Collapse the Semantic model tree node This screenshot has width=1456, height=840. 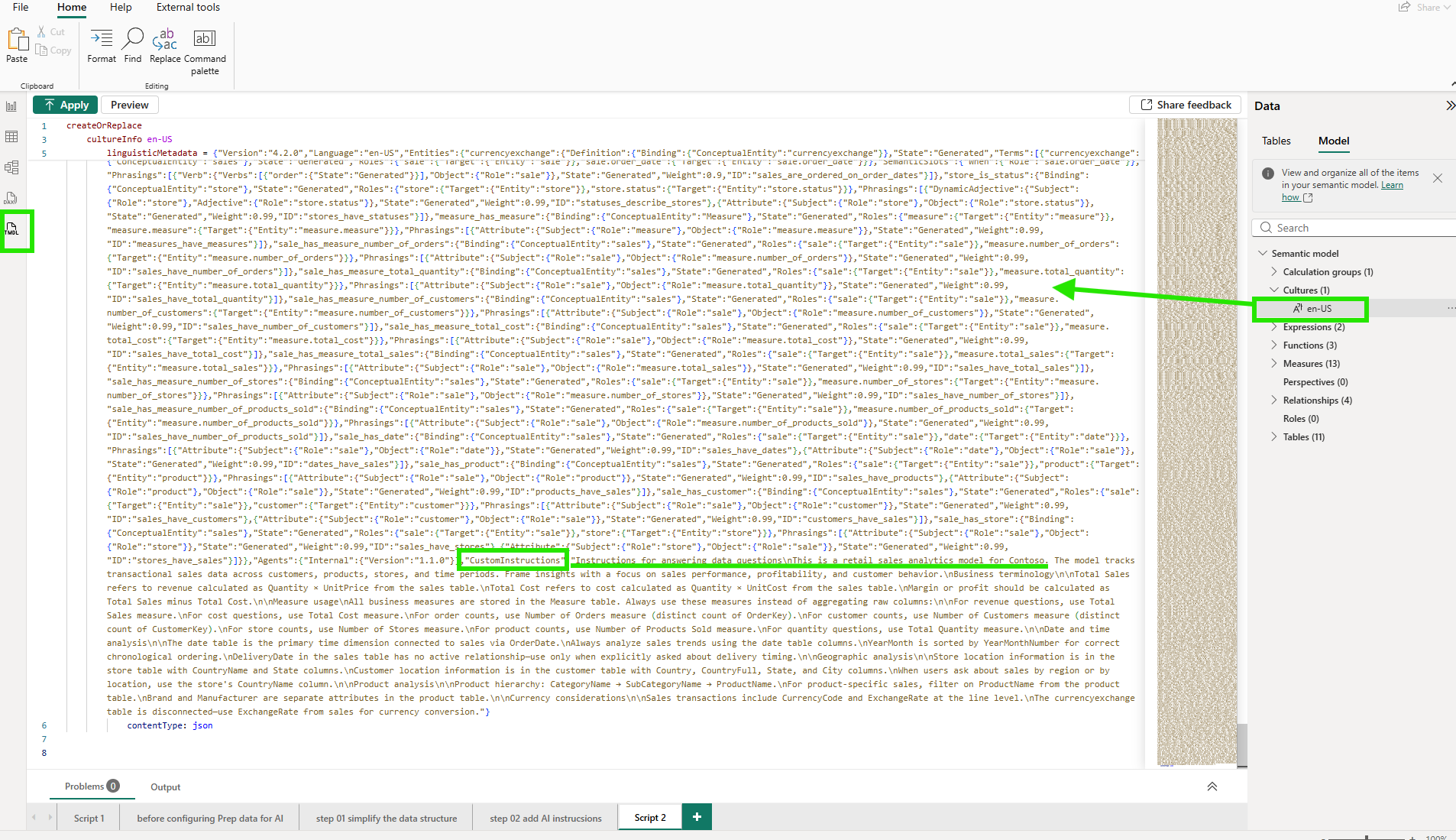pos(1262,254)
